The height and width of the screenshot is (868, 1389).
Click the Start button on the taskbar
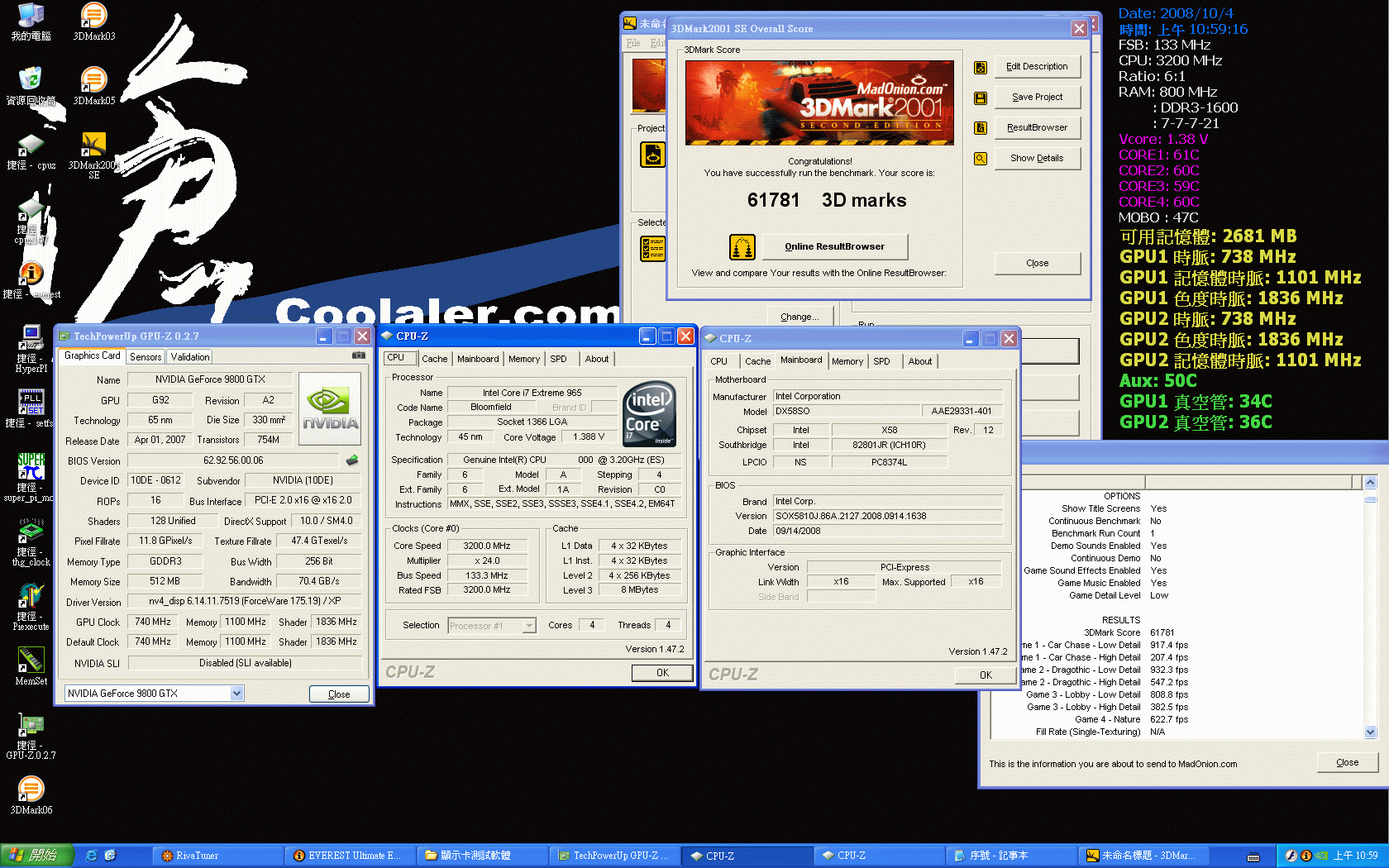click(37, 856)
